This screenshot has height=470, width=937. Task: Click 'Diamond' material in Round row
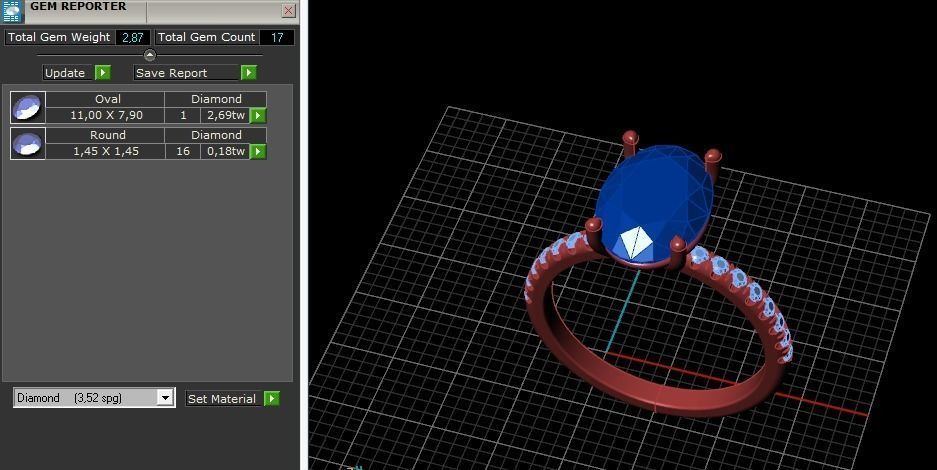click(216, 135)
